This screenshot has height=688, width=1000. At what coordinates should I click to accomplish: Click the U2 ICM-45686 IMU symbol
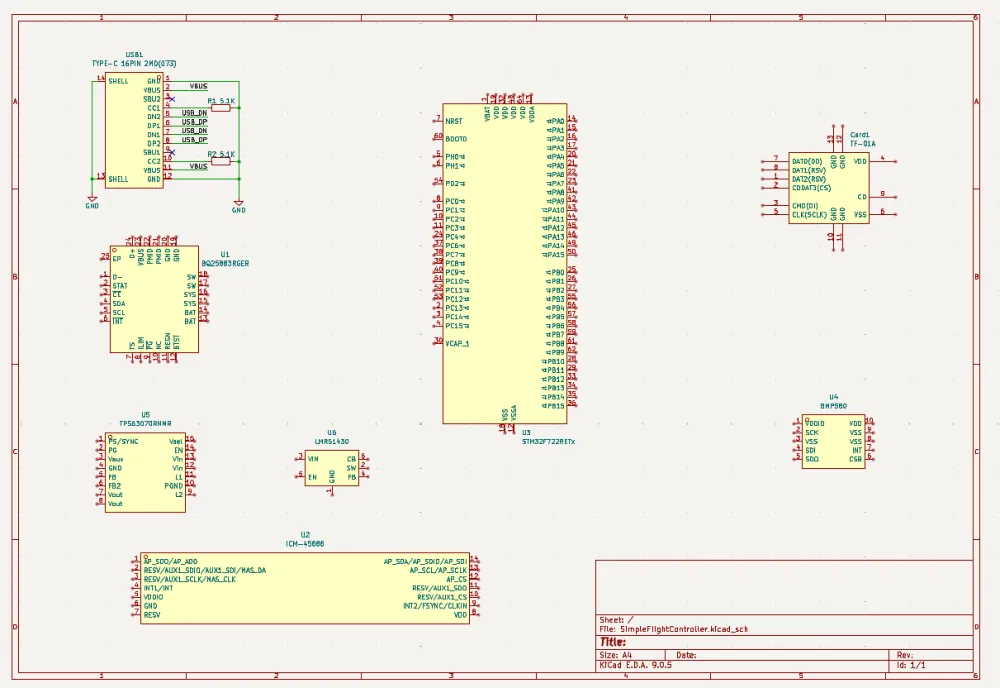point(304,589)
